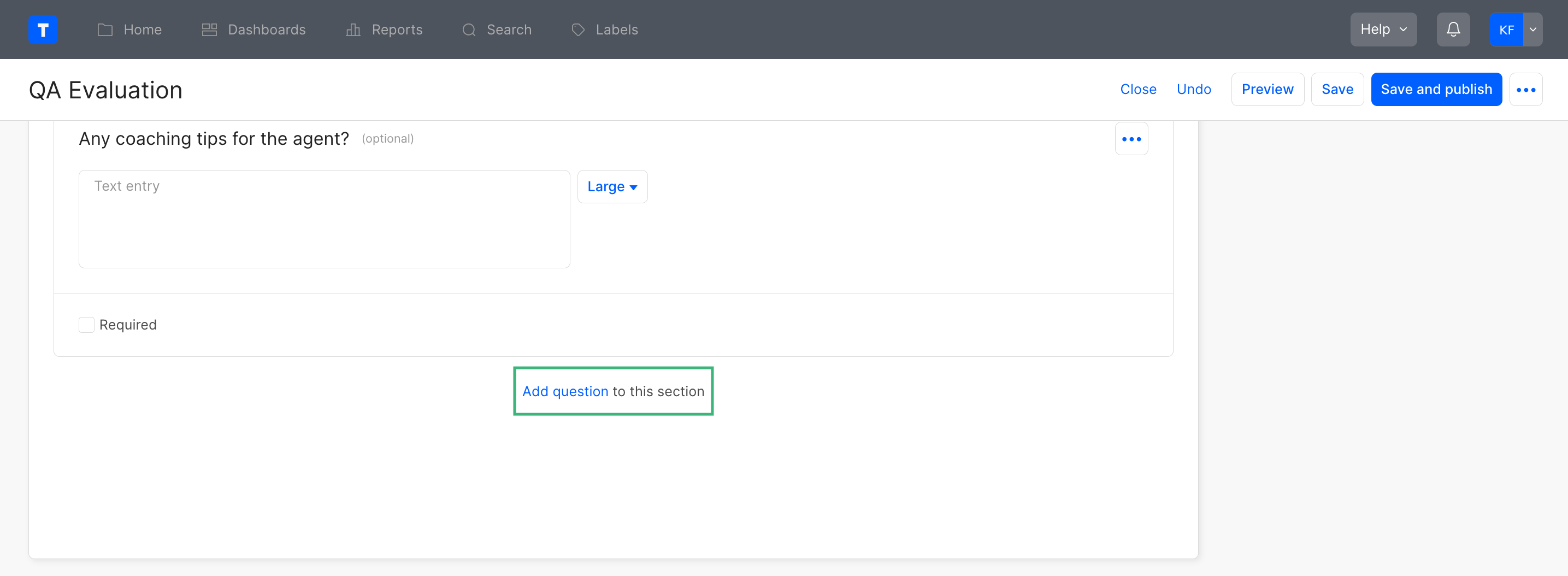Click the blue T app logo
Screen dimensions: 1568x576
43,29
